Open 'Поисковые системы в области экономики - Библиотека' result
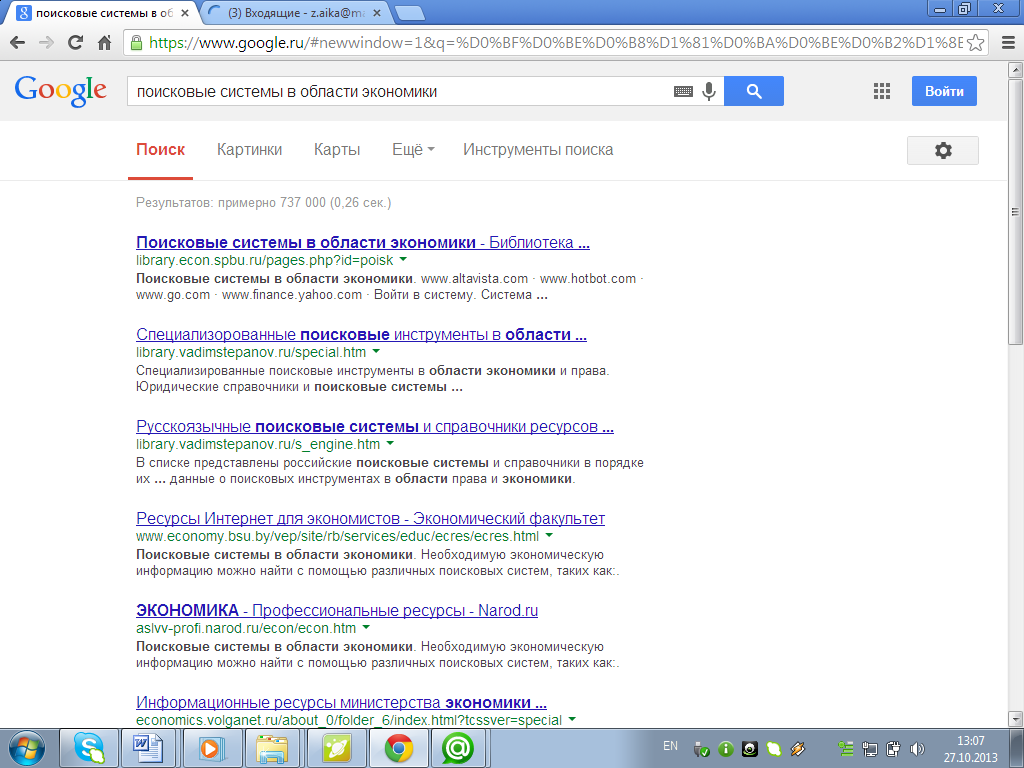This screenshot has height=768, width=1024. pos(362,242)
